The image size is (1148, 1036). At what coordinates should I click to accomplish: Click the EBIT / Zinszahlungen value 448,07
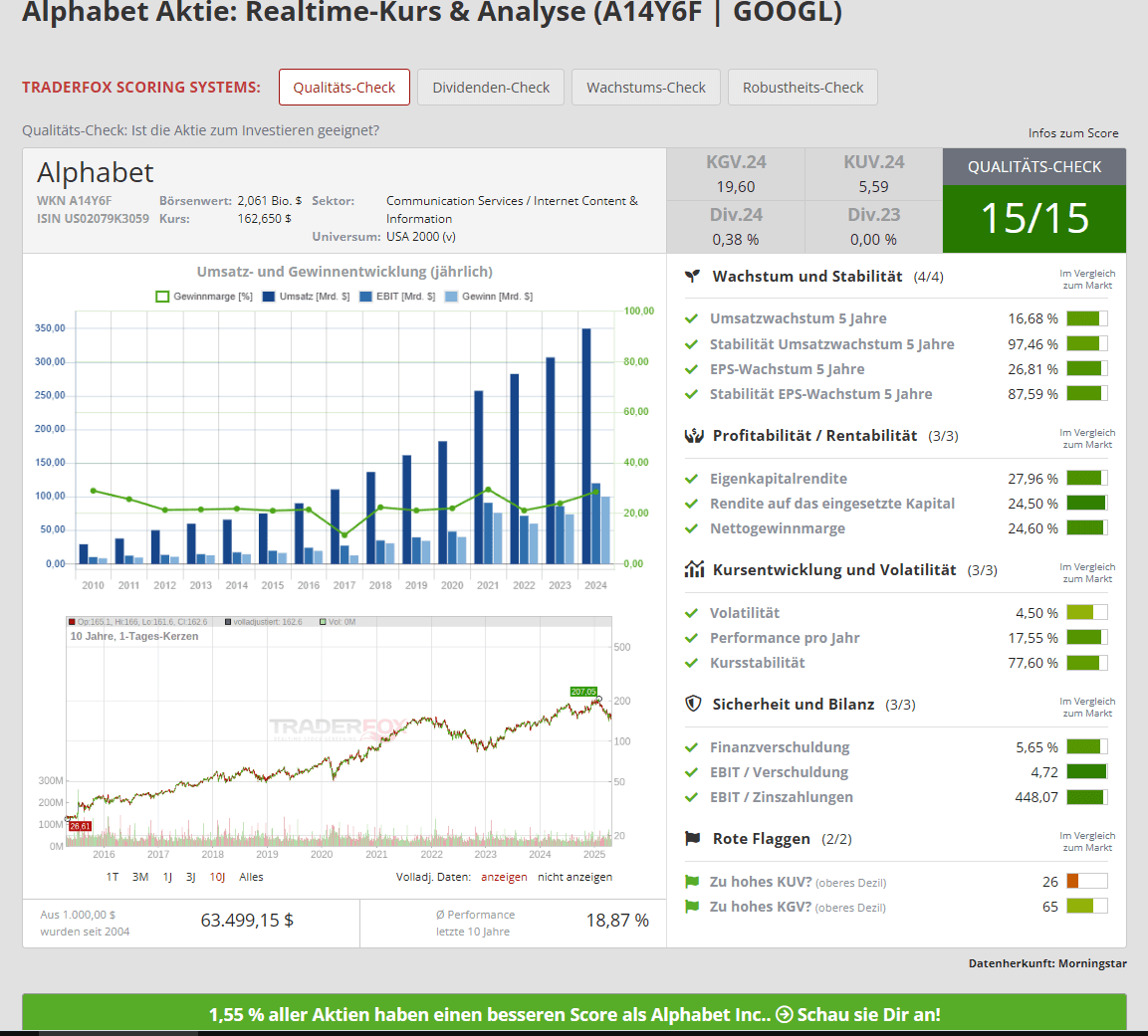[x=1036, y=797]
